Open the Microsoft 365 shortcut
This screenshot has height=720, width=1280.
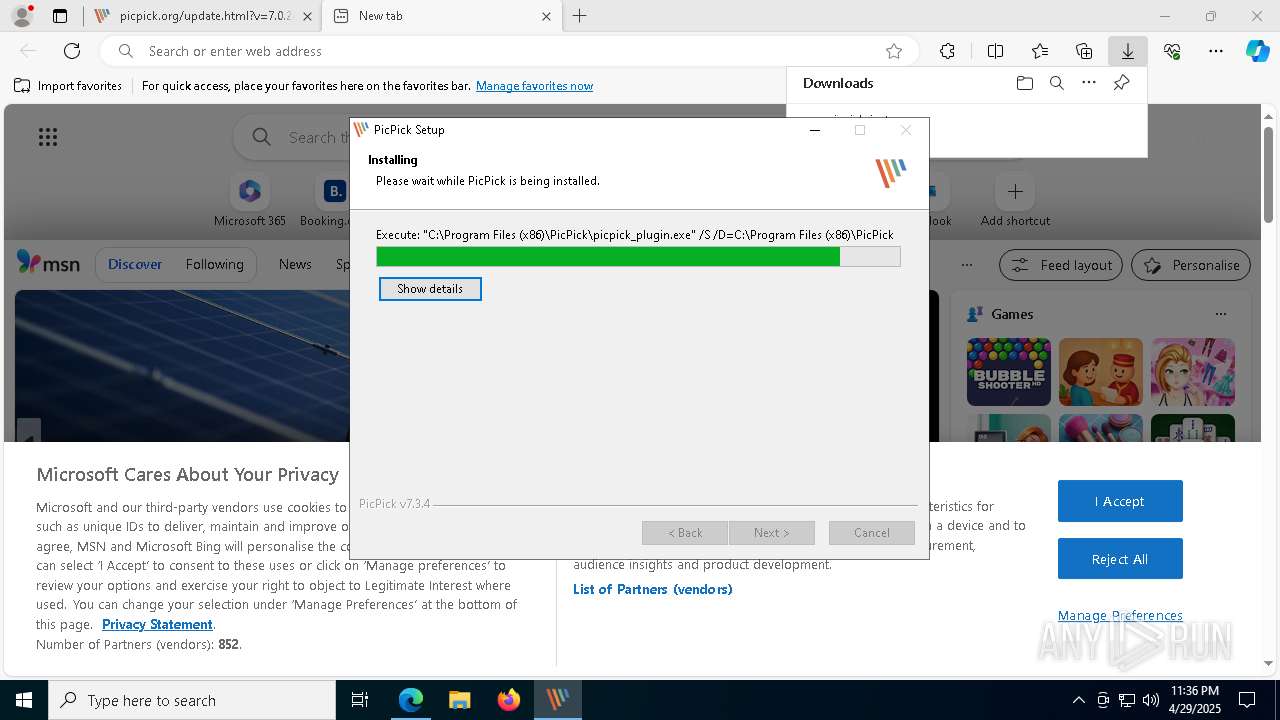(250, 201)
